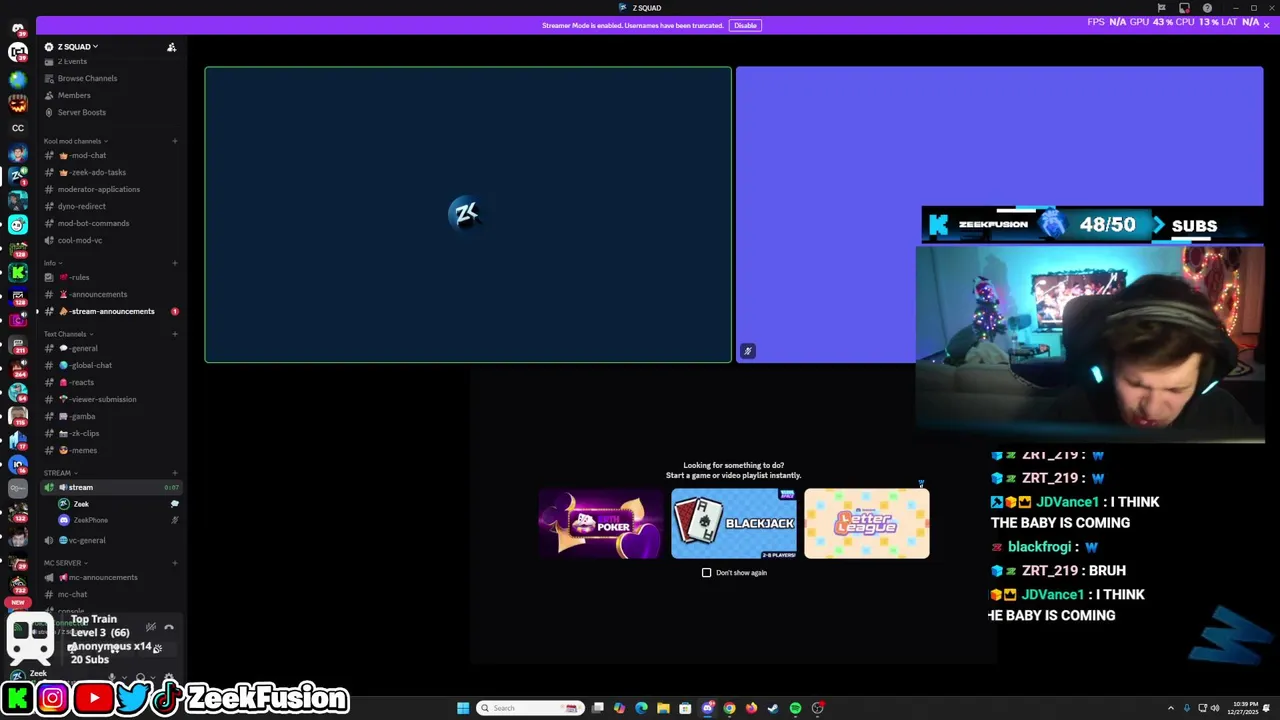Collapse the Info category

[x=52, y=263]
